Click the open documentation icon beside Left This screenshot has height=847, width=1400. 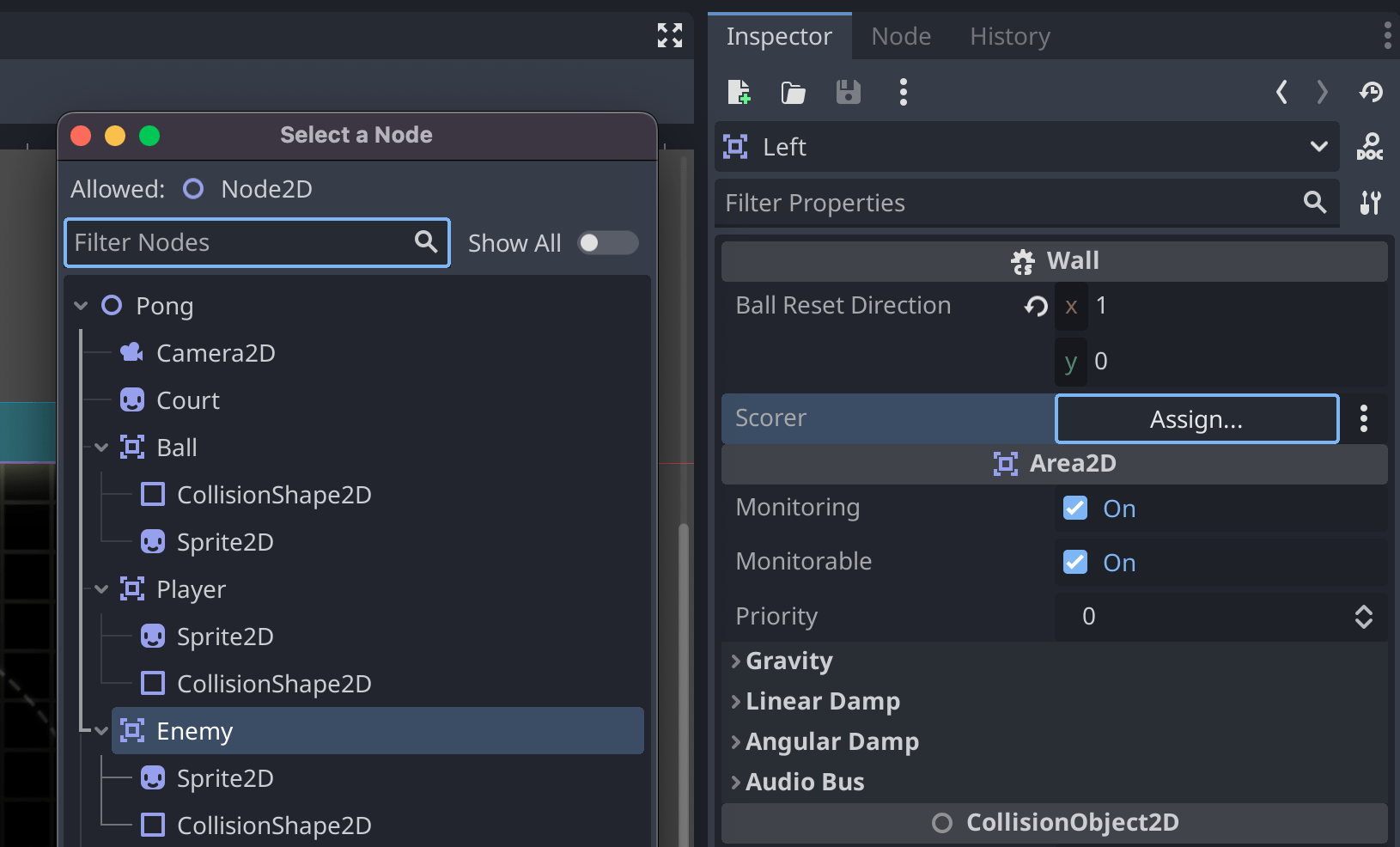pyautogui.click(x=1369, y=147)
